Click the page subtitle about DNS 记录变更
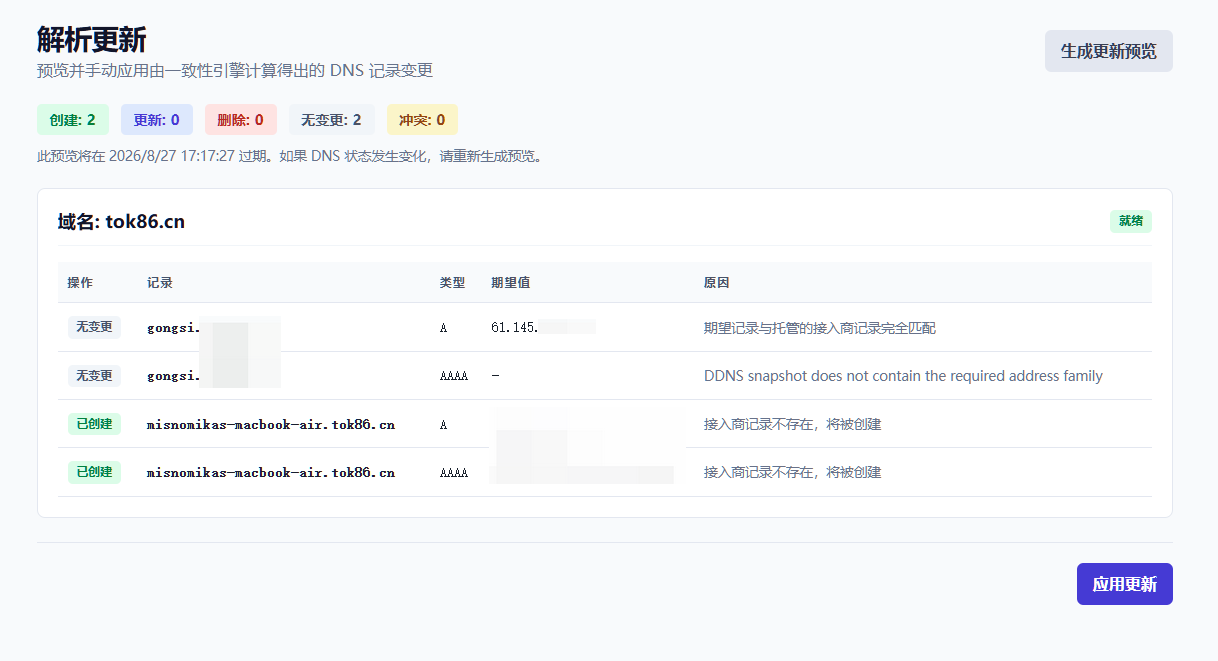 coord(235,71)
